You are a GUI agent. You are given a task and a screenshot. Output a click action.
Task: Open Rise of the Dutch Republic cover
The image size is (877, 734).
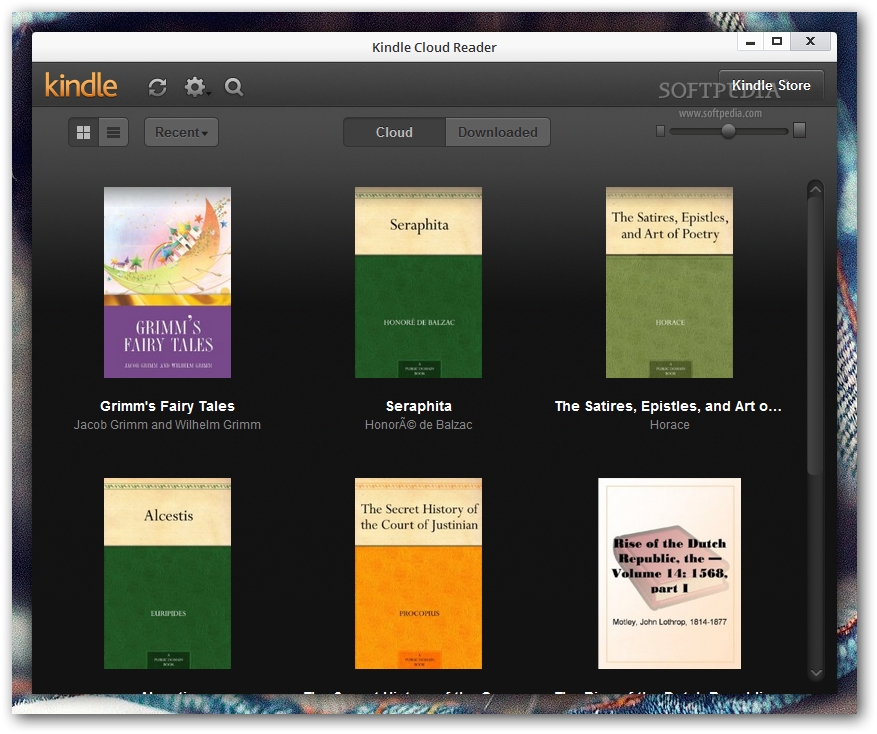669,573
